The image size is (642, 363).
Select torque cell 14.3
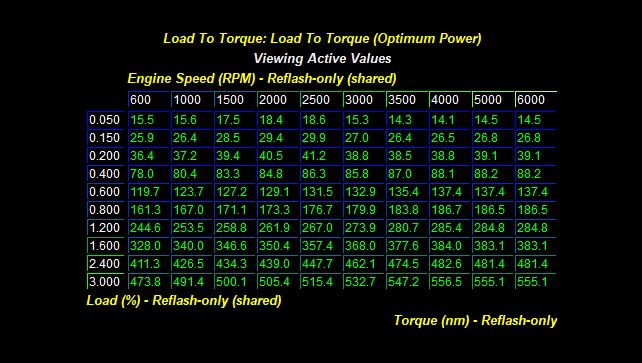tap(407, 119)
